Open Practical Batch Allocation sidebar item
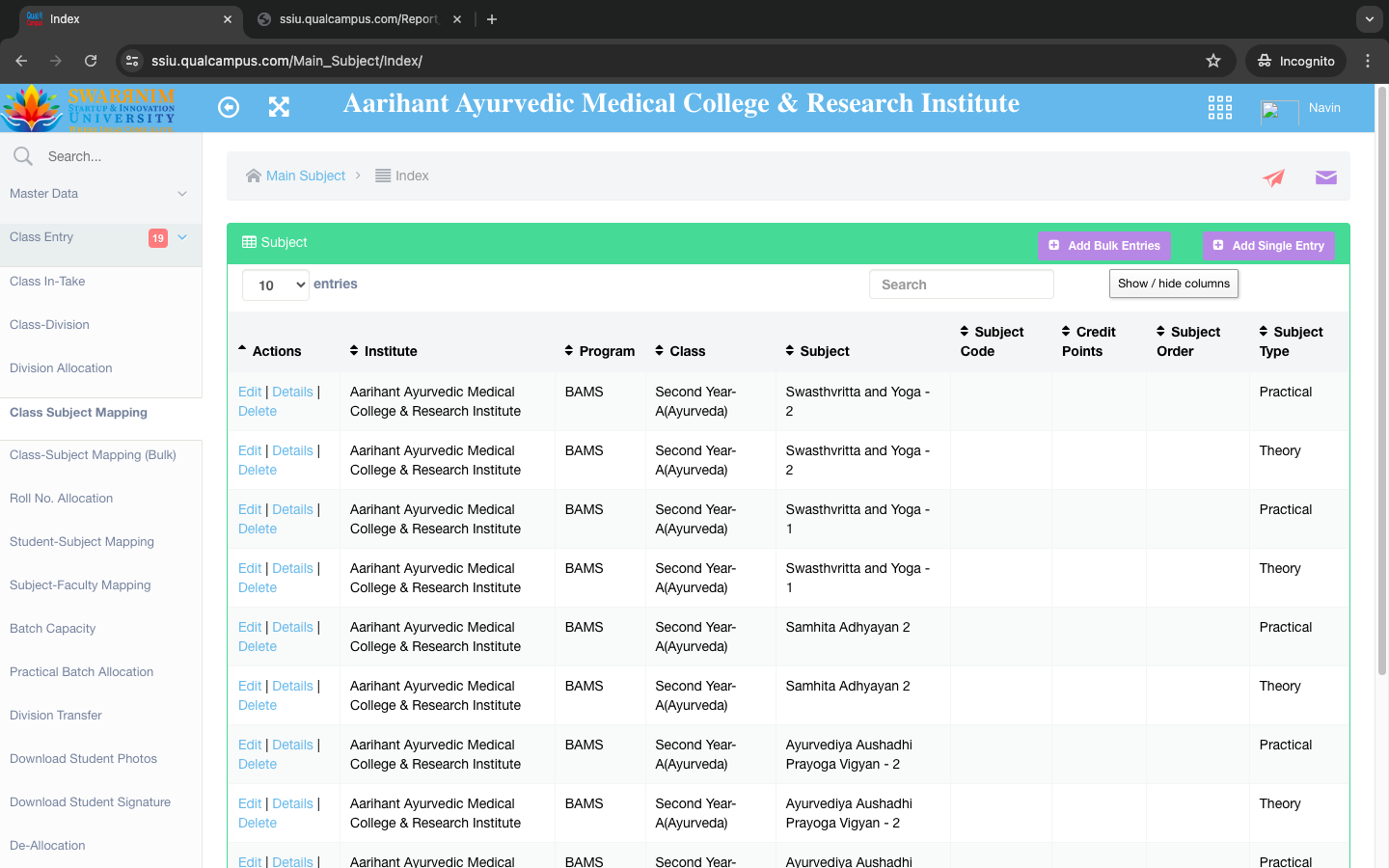 point(81,672)
